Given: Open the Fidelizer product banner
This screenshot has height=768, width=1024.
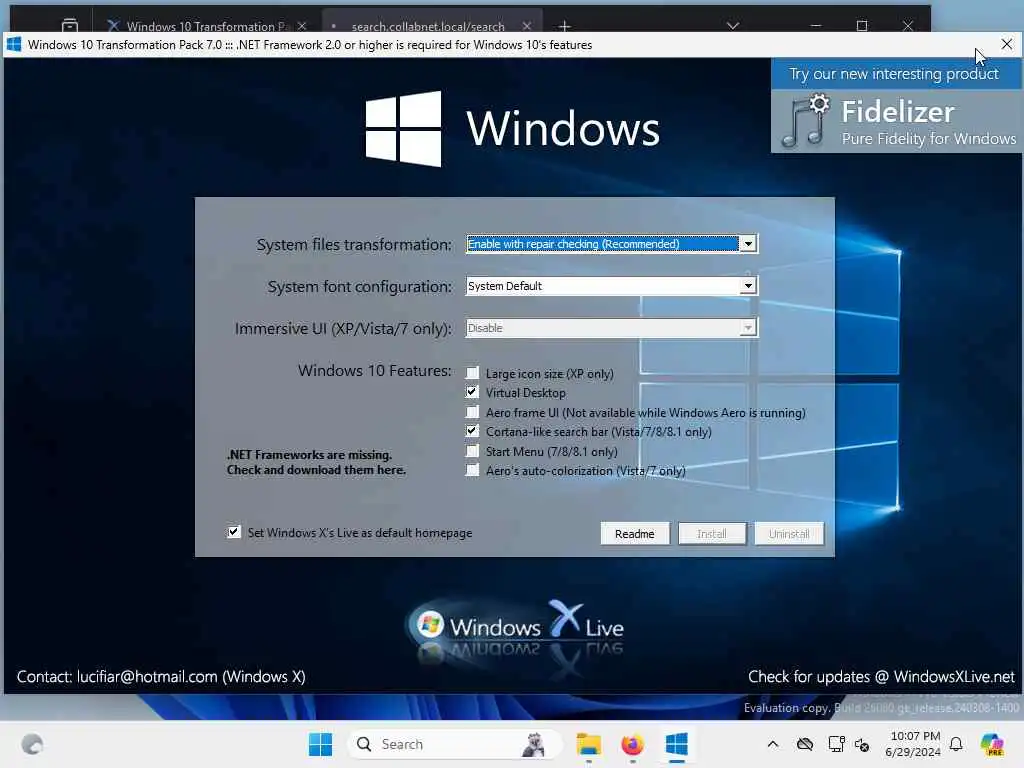Looking at the screenshot, I should [896, 121].
